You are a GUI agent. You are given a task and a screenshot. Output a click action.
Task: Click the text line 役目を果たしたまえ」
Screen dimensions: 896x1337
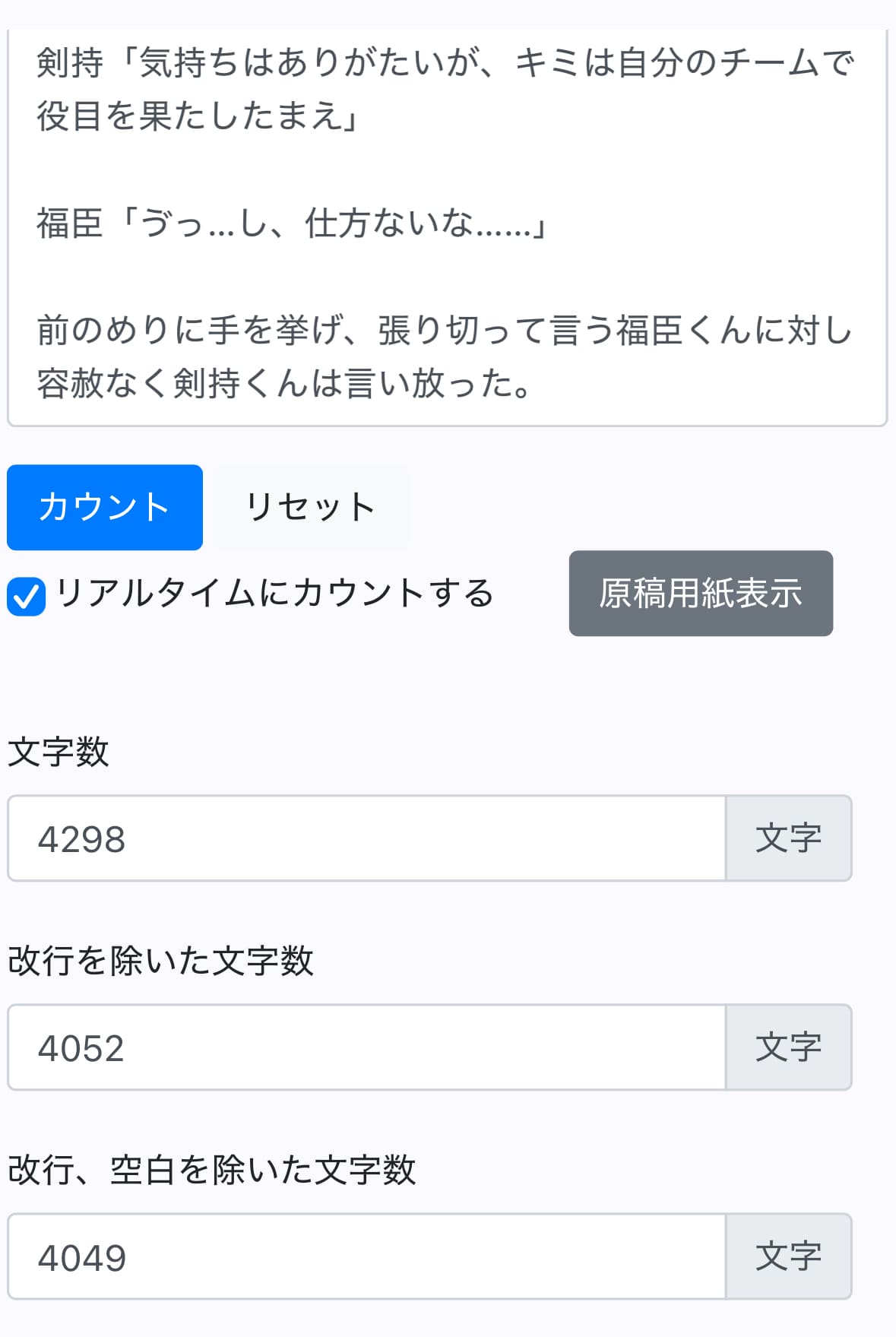198,116
